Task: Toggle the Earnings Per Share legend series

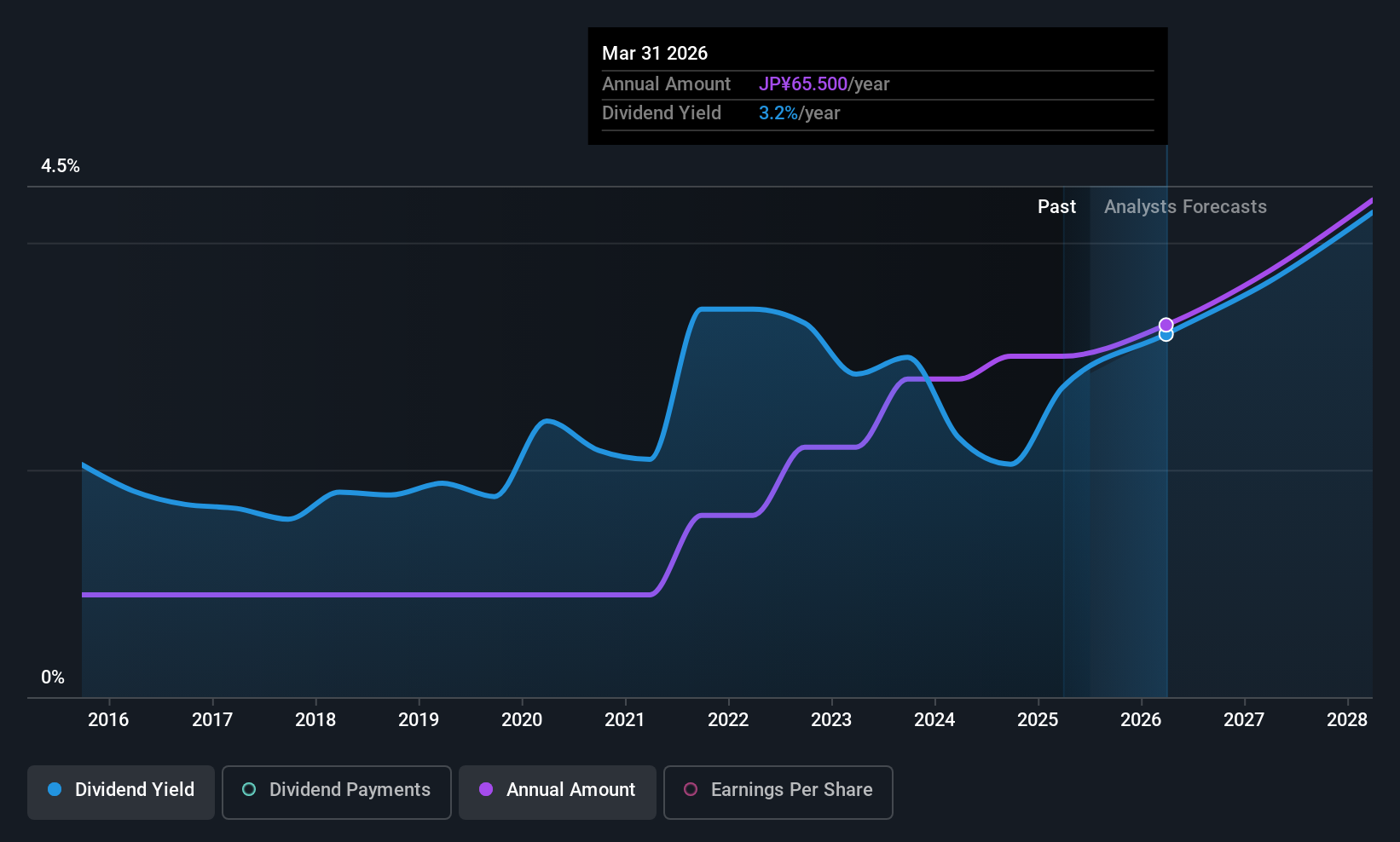Action: (778, 792)
